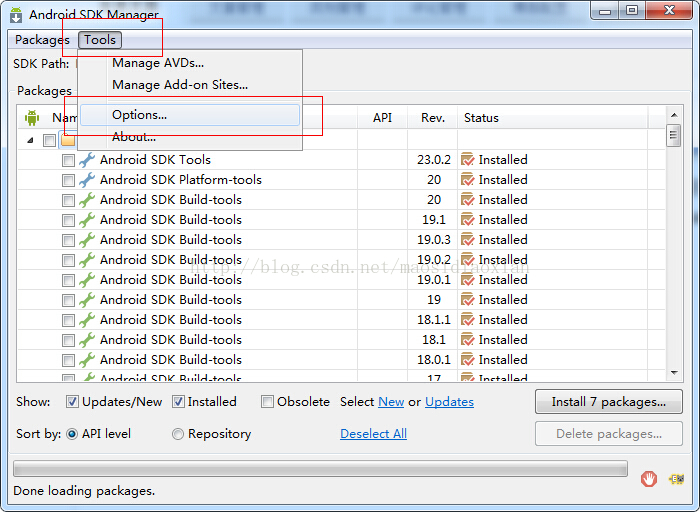
Task: Follow the Updates selection link
Action: (449, 402)
